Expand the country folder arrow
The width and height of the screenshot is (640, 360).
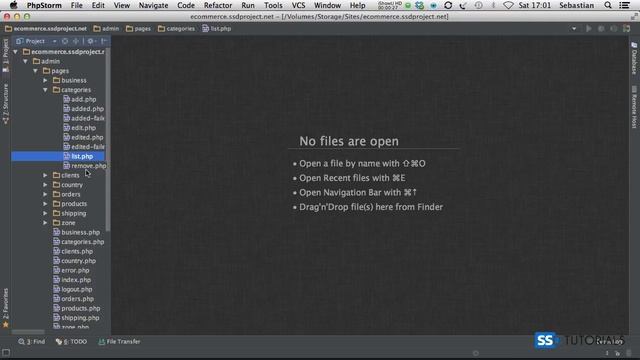[45, 185]
